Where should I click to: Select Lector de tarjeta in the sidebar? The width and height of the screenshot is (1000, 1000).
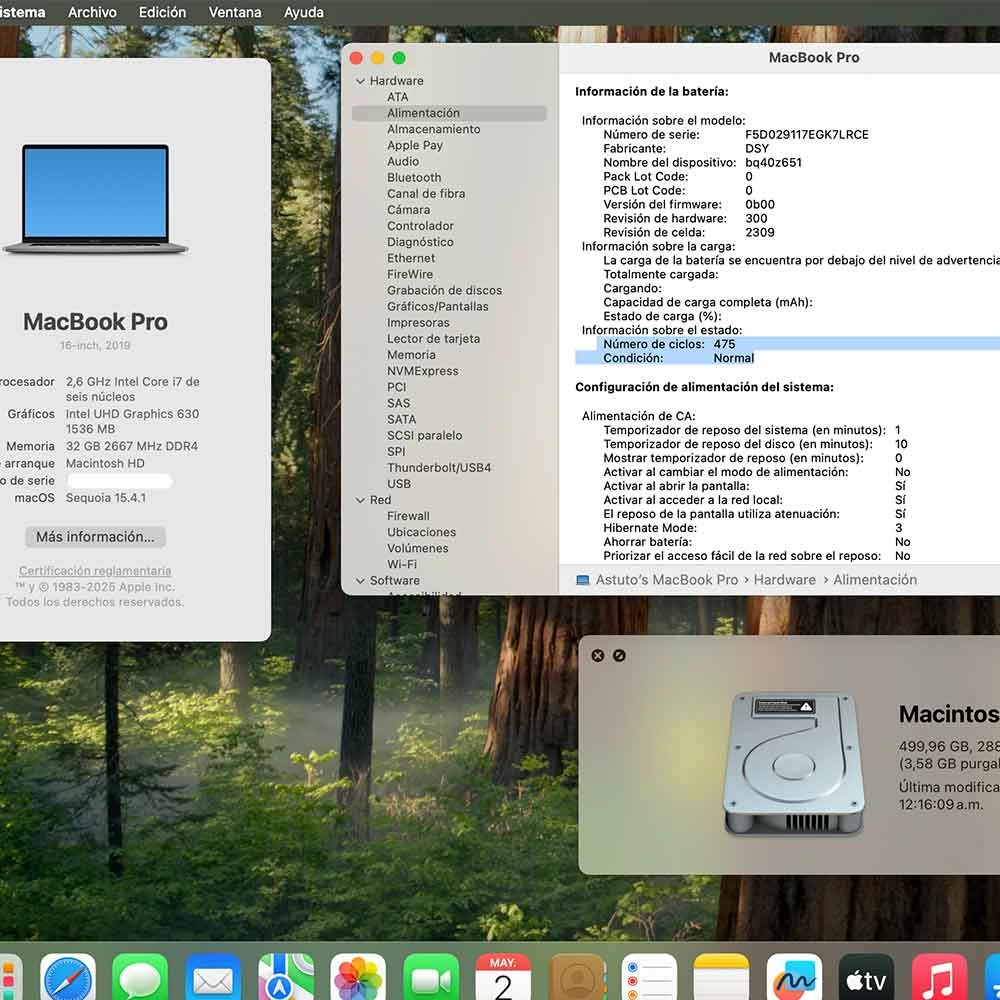point(434,339)
